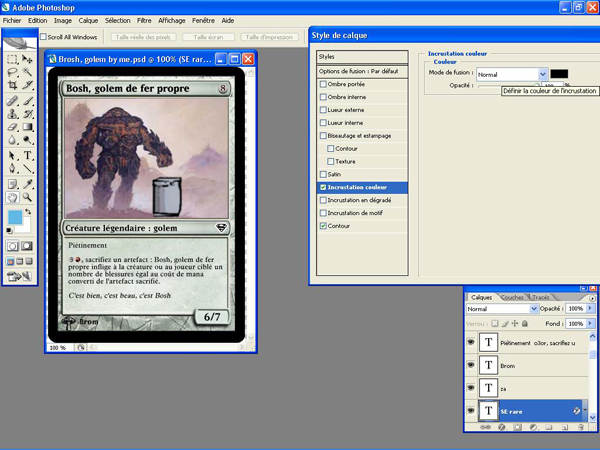Click Taille réelle des pixels button
The width and height of the screenshot is (600, 450).
143,37
